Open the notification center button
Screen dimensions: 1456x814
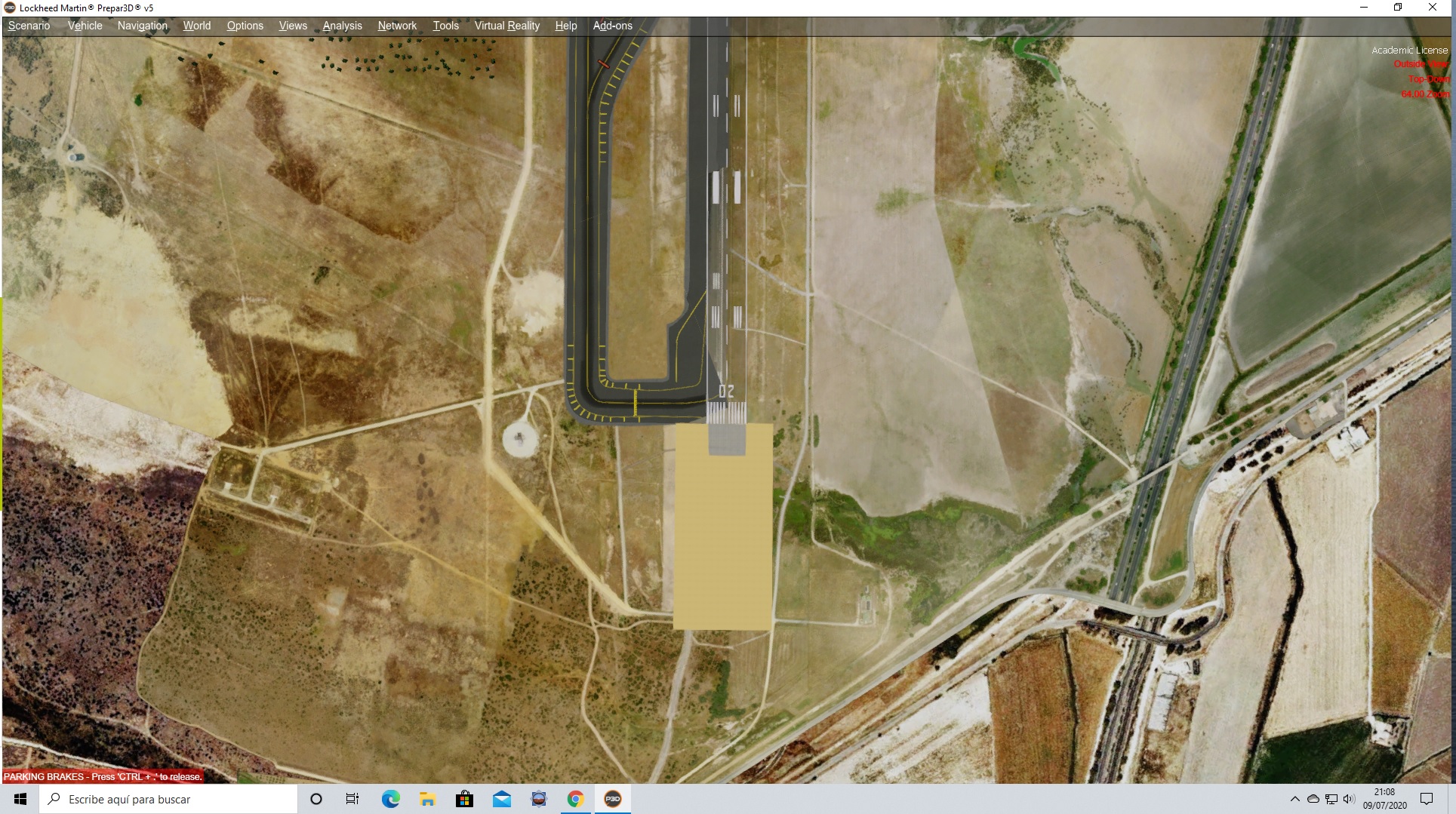point(1426,799)
